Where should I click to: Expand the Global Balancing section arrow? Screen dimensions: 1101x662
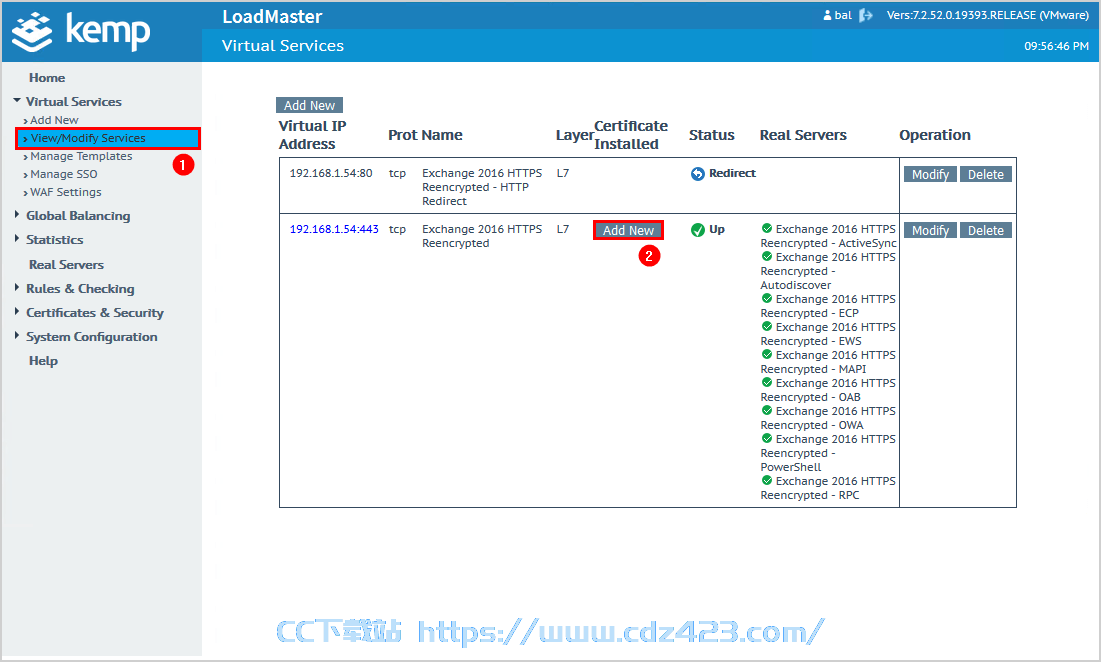[x=17, y=215]
